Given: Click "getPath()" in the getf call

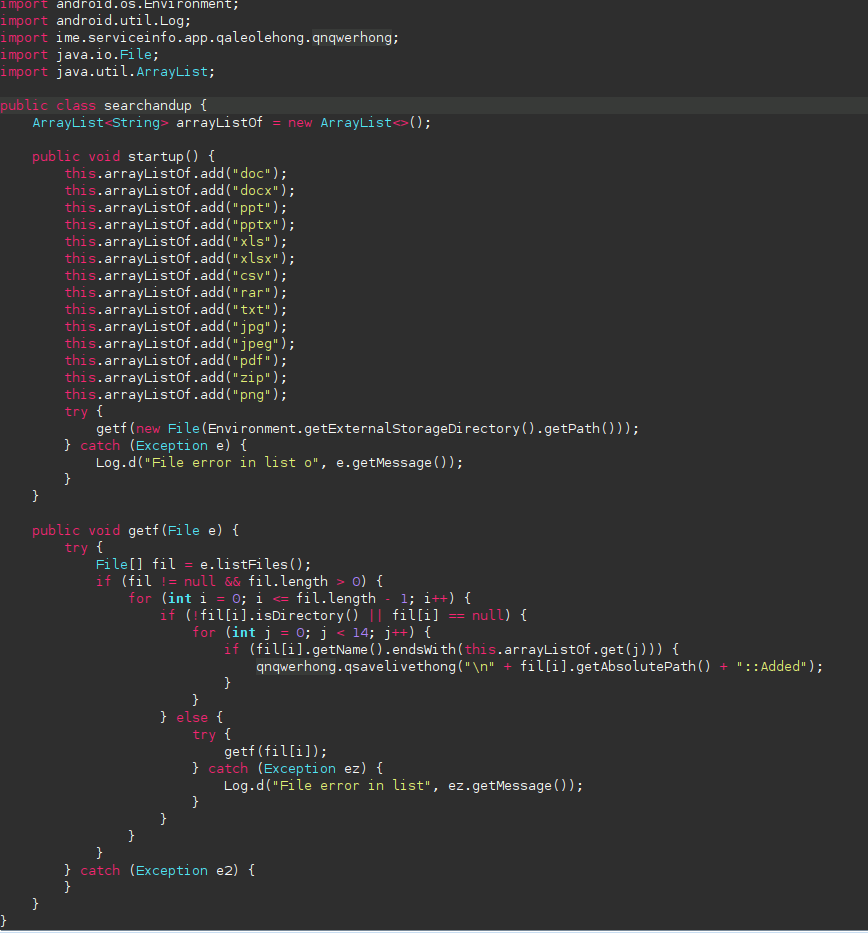Looking at the screenshot, I should click(x=579, y=429).
